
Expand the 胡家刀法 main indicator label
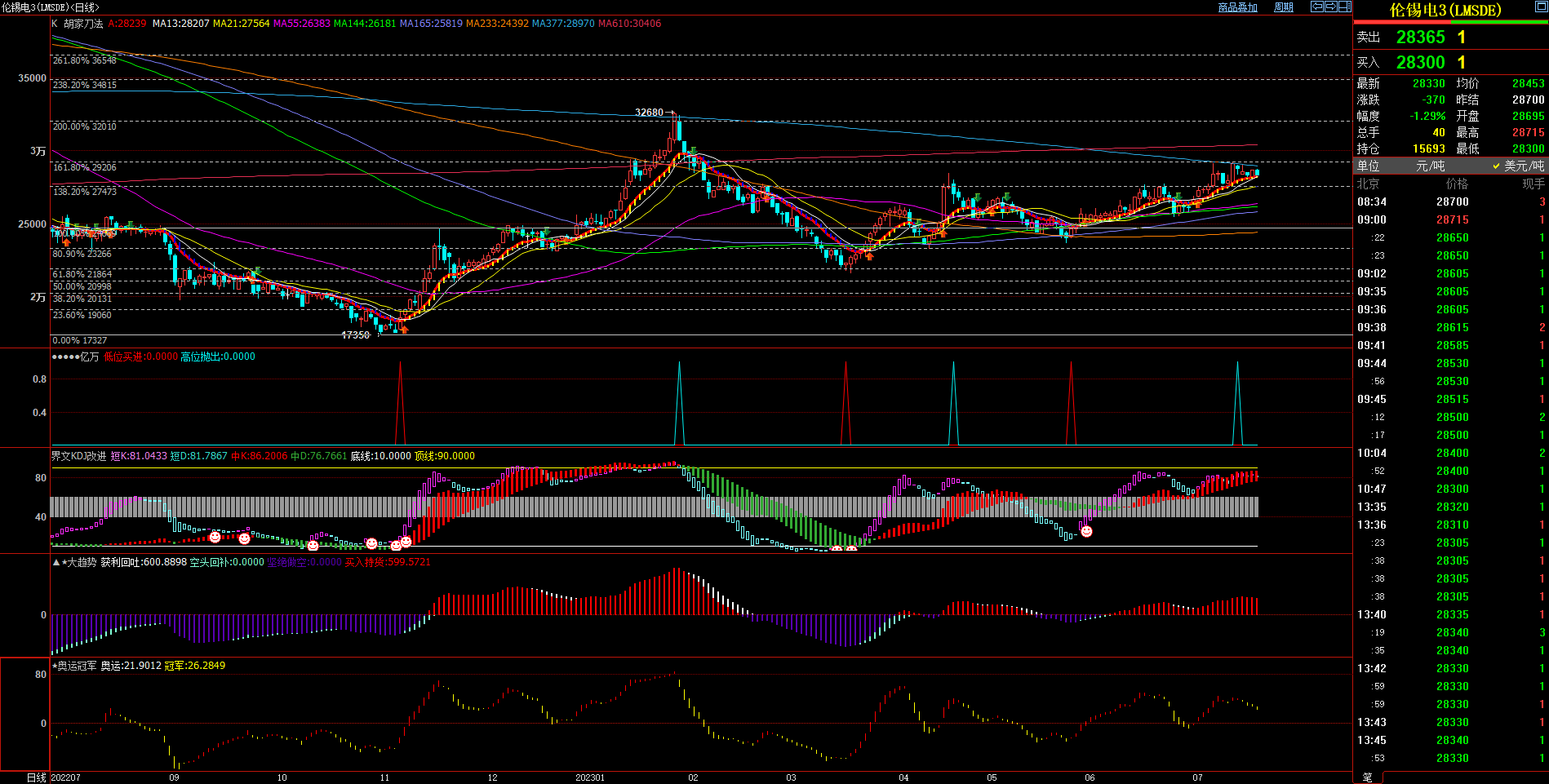tap(83, 24)
